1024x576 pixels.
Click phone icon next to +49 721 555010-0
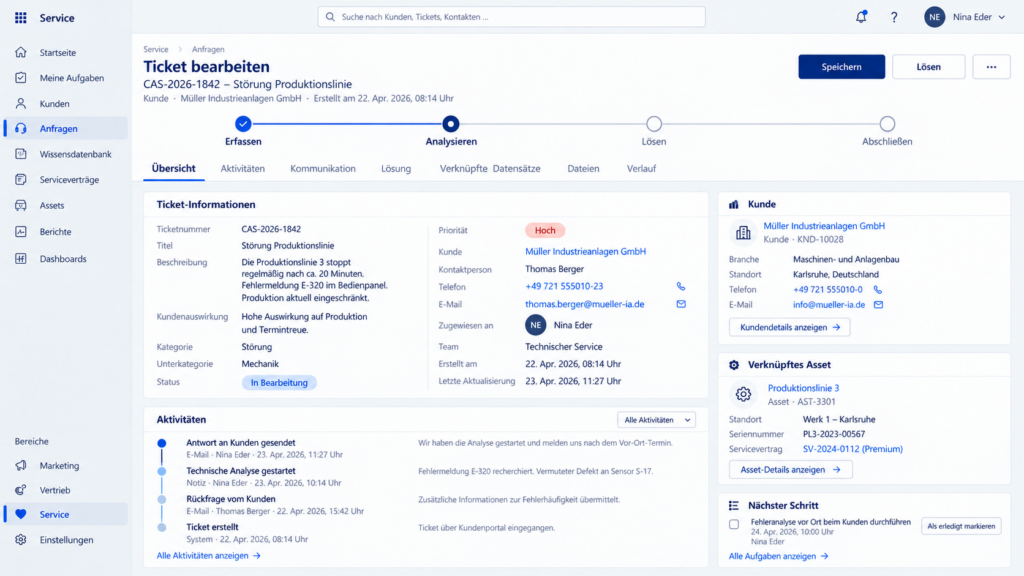pos(878,289)
